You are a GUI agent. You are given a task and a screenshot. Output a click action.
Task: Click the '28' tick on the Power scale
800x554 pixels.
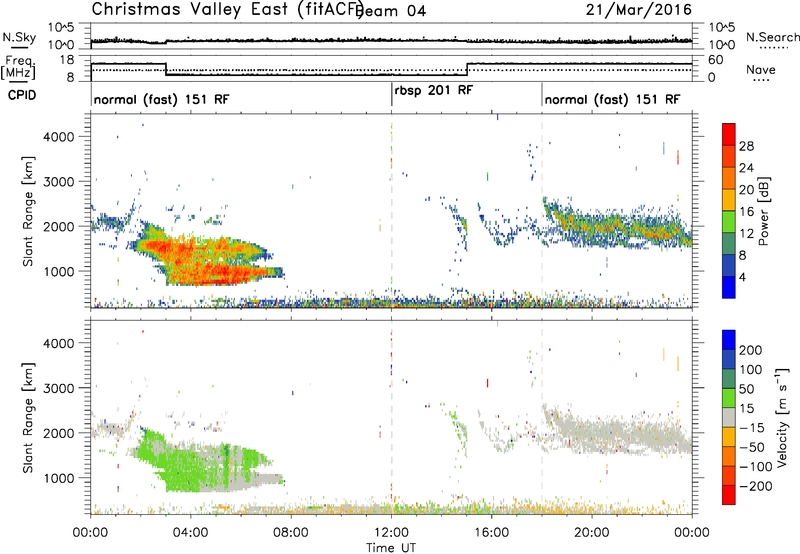[x=746, y=146]
